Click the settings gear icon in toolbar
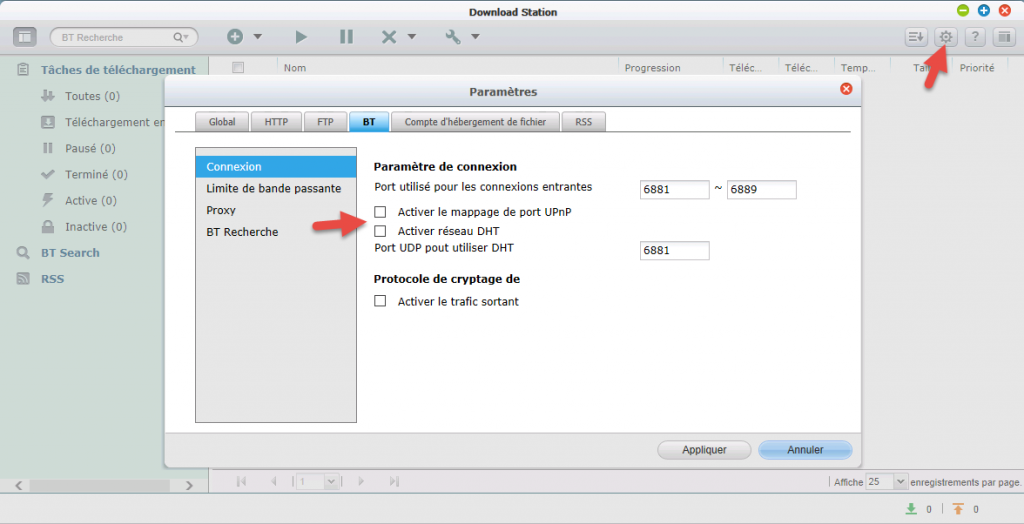The image size is (1024, 524). [946, 37]
